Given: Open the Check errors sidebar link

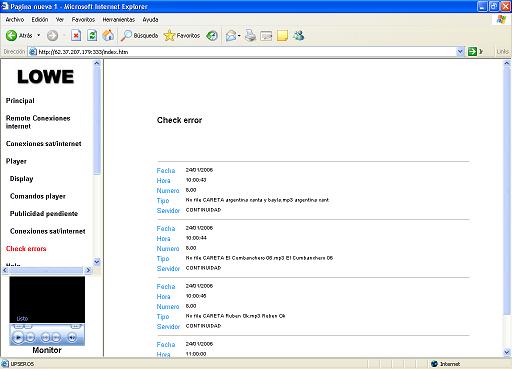Looking at the screenshot, I should (x=26, y=249).
